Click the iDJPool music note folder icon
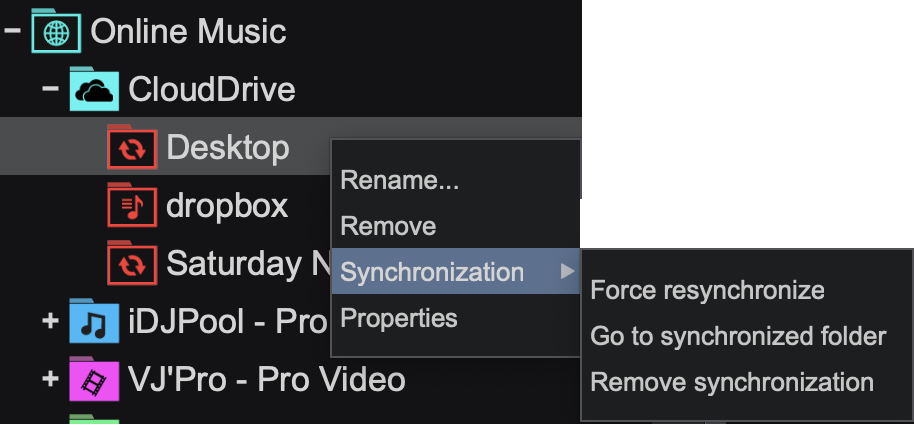This screenshot has width=914, height=424. pyautogui.click(x=94, y=322)
